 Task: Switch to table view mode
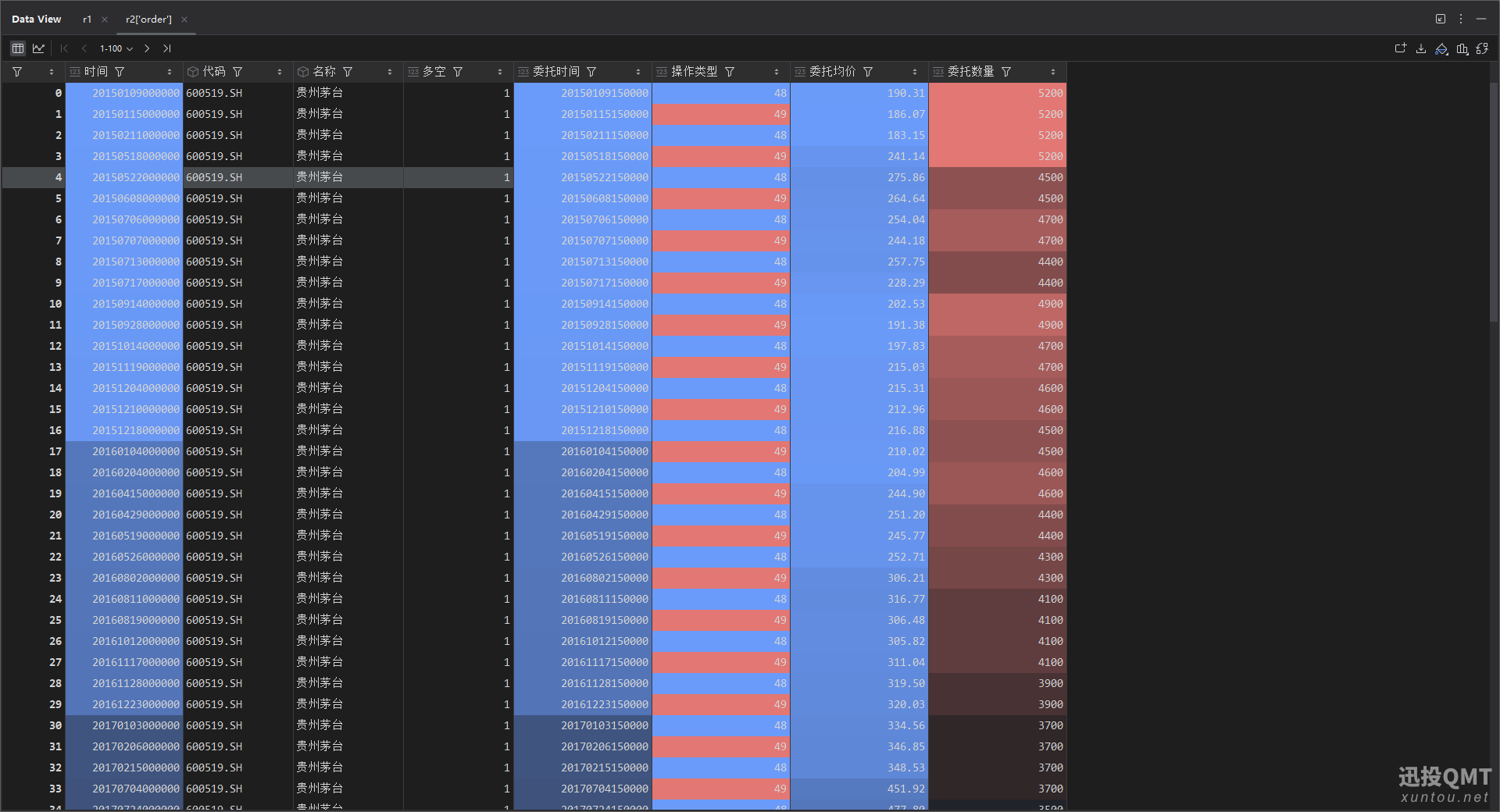[x=18, y=48]
